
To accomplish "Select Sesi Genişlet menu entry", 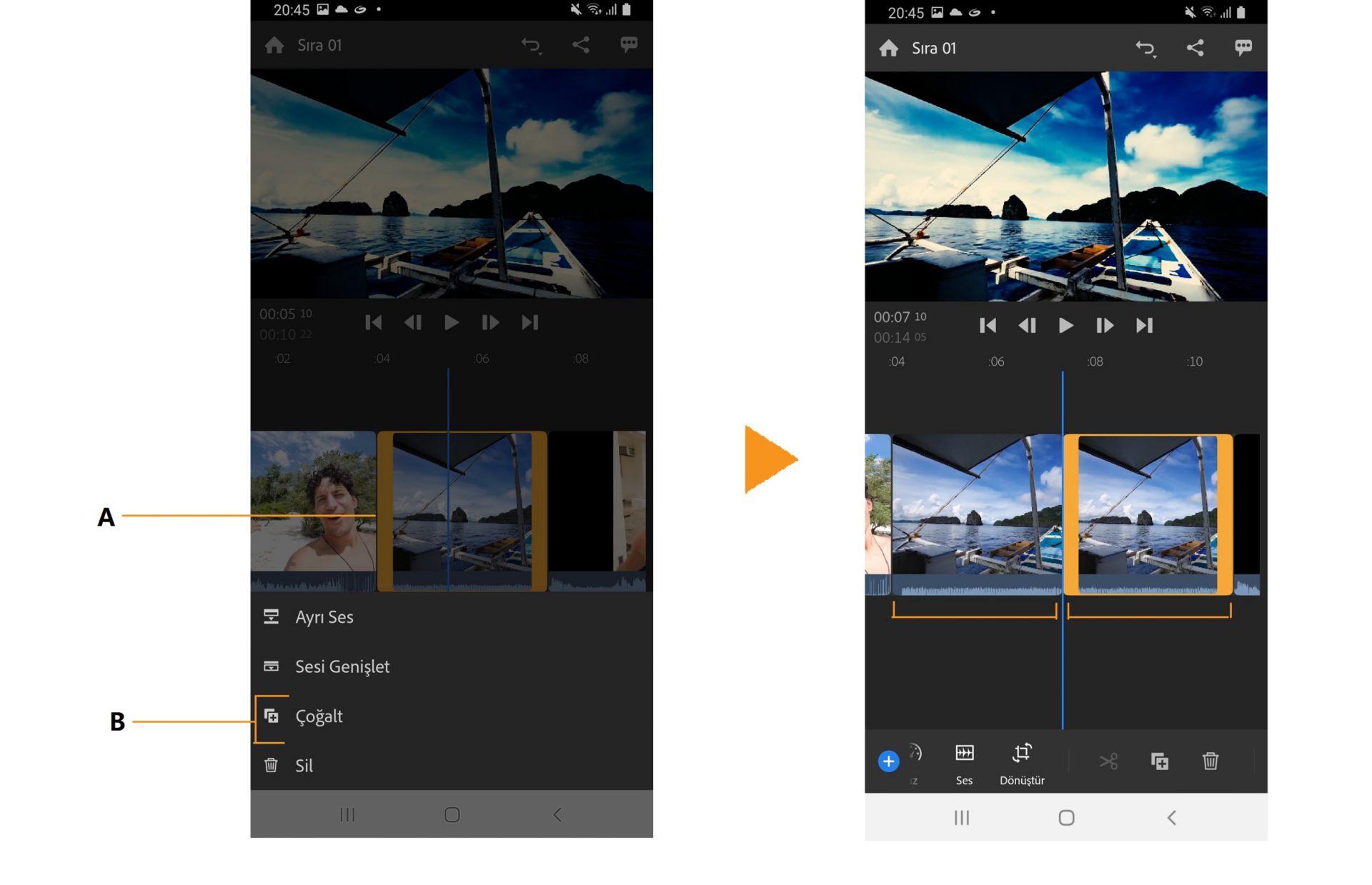I will 342,666.
